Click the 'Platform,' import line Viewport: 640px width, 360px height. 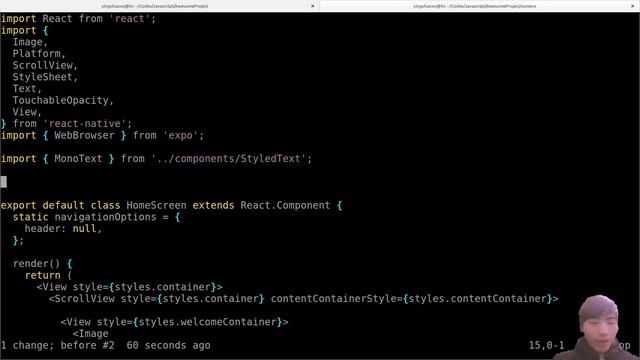pyautogui.click(x=39, y=53)
